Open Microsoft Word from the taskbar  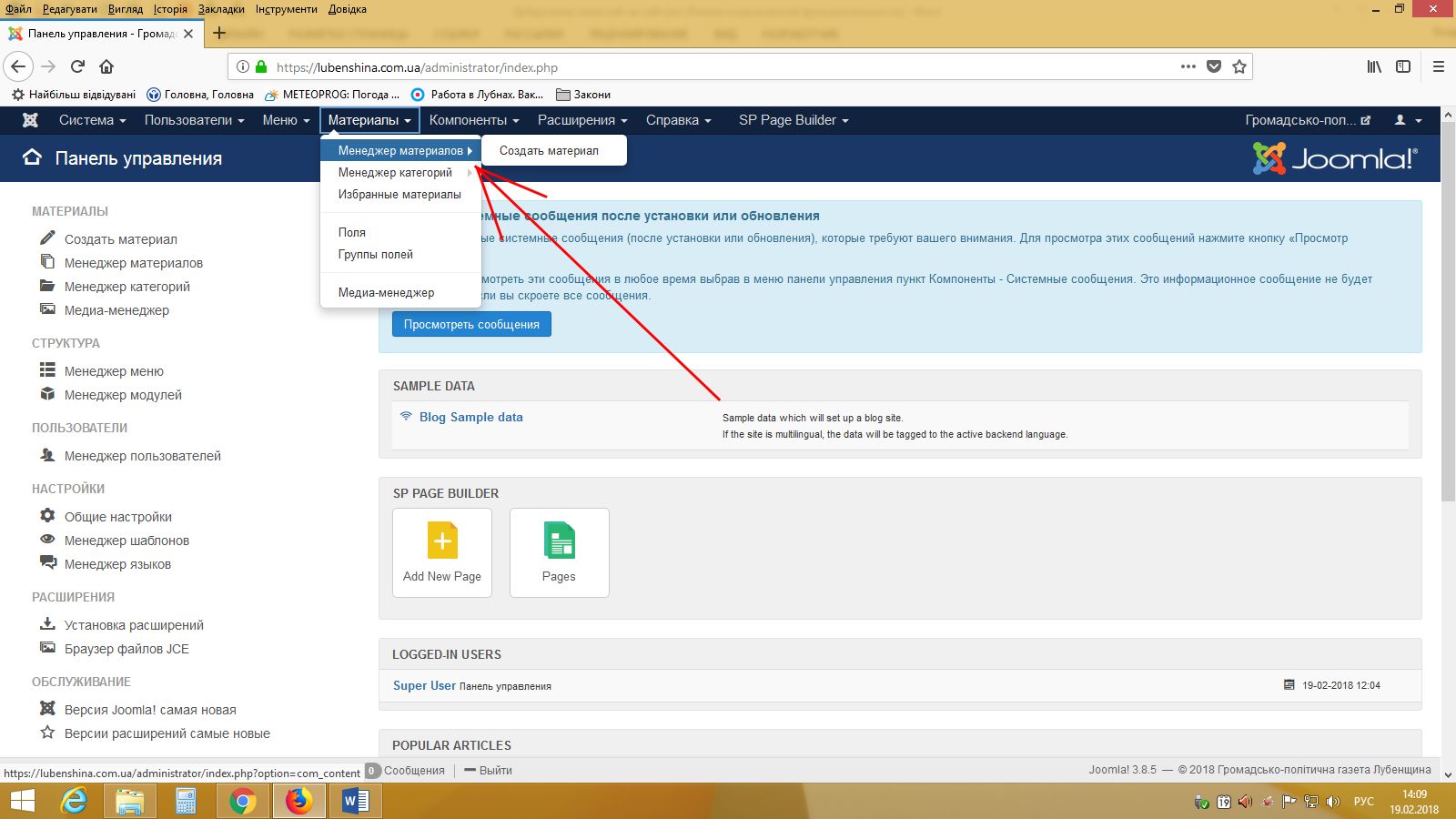coord(355,801)
